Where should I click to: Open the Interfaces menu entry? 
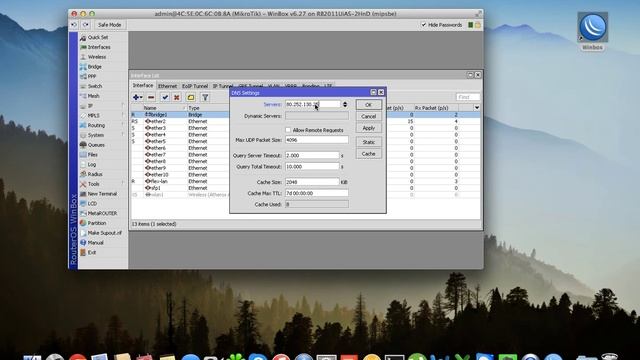99,47
